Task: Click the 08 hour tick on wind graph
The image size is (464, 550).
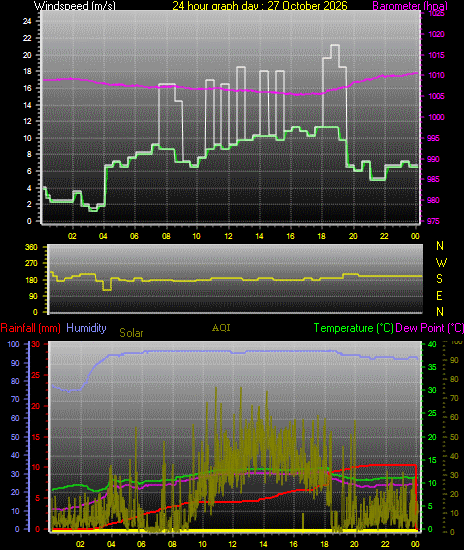Action: [x=166, y=236]
